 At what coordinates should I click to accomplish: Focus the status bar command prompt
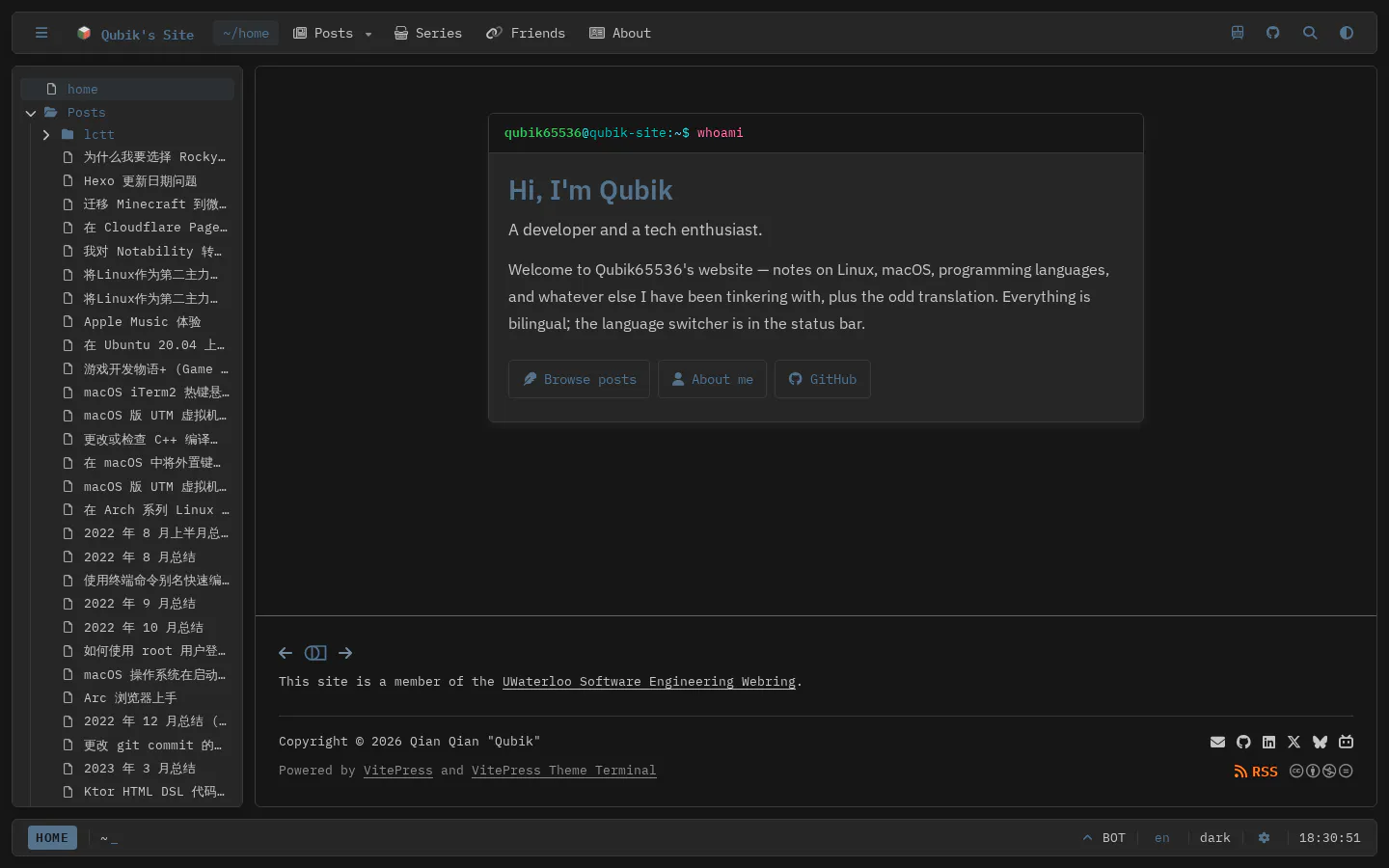click(x=108, y=838)
